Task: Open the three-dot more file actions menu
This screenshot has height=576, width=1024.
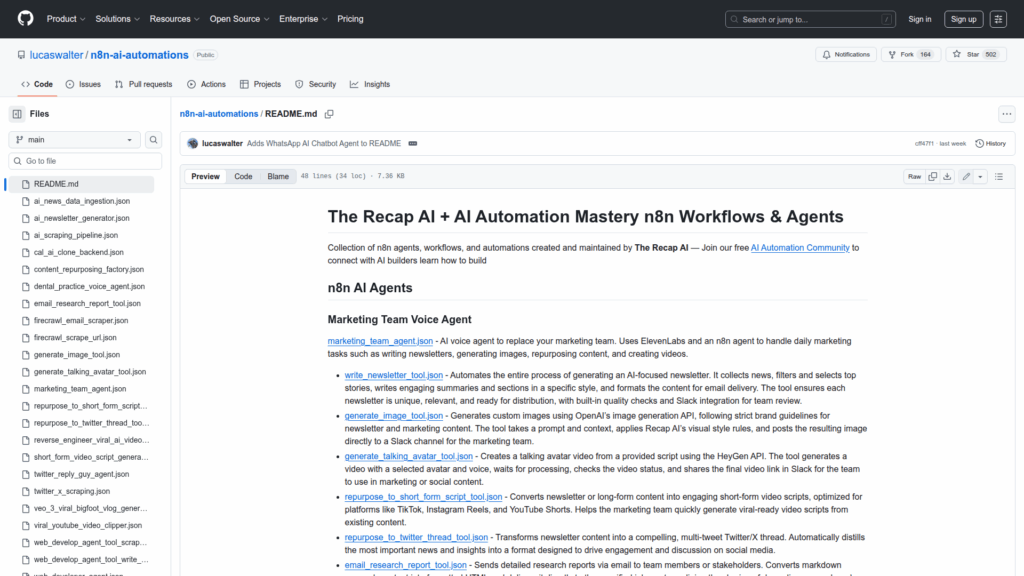Action: [1006, 114]
